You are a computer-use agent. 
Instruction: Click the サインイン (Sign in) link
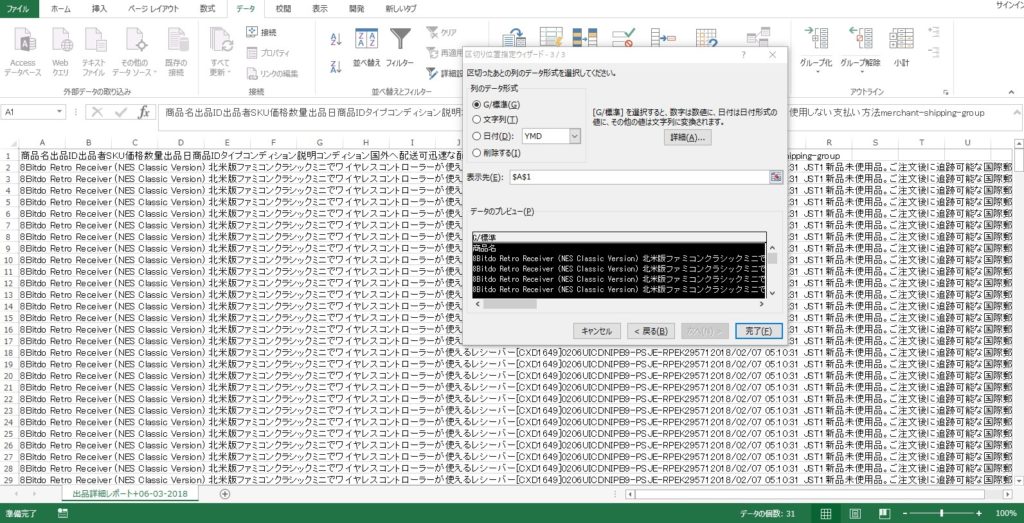(1010, 5)
